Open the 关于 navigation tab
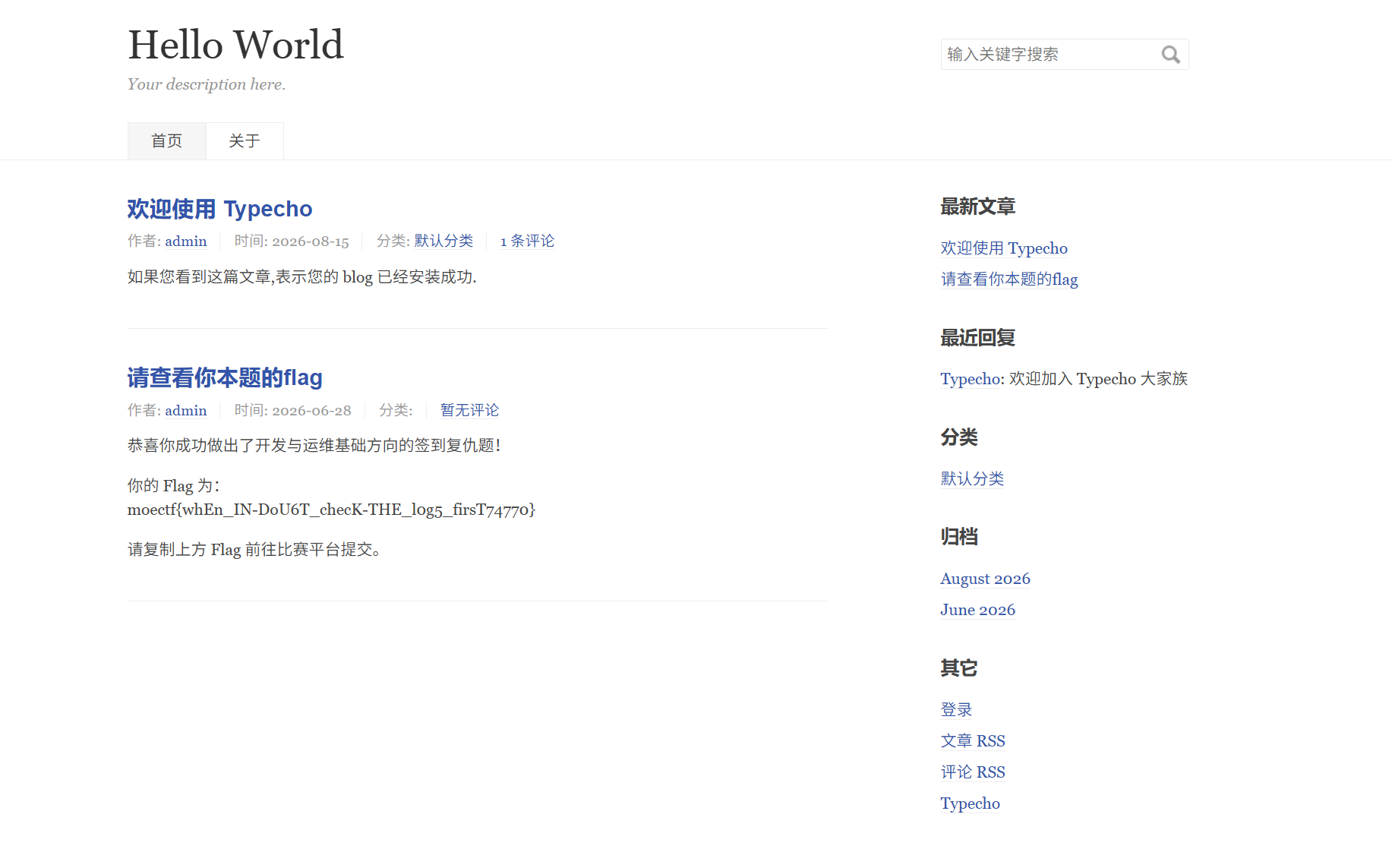 (x=245, y=141)
